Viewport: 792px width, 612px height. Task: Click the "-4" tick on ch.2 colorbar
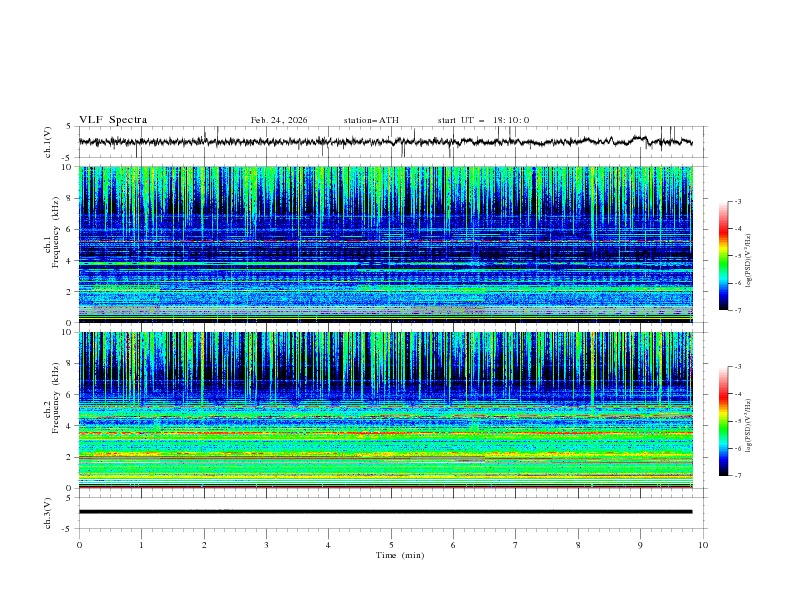(x=738, y=394)
